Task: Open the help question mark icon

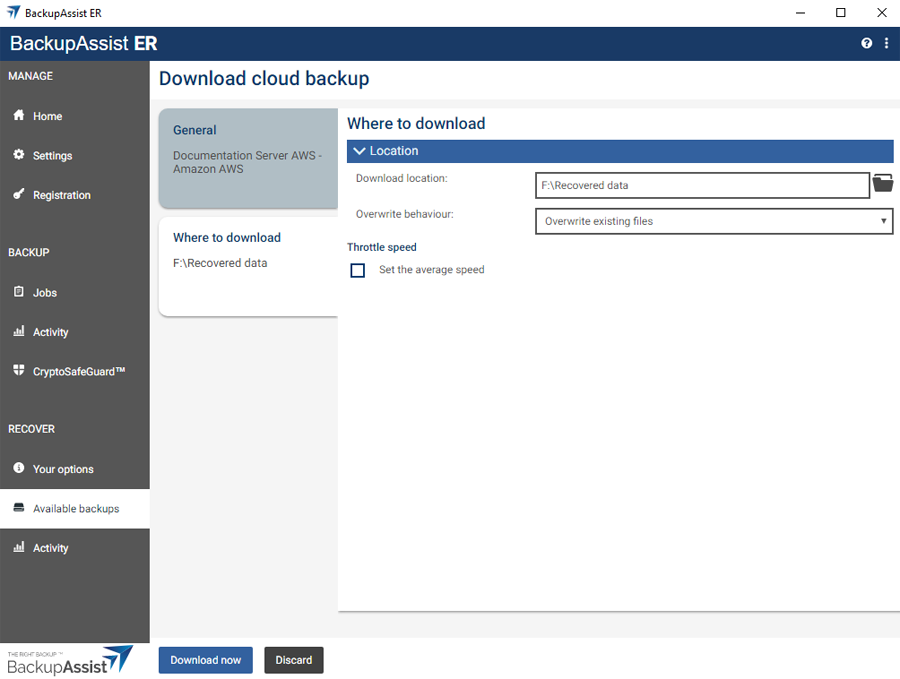Action: pyautogui.click(x=866, y=43)
